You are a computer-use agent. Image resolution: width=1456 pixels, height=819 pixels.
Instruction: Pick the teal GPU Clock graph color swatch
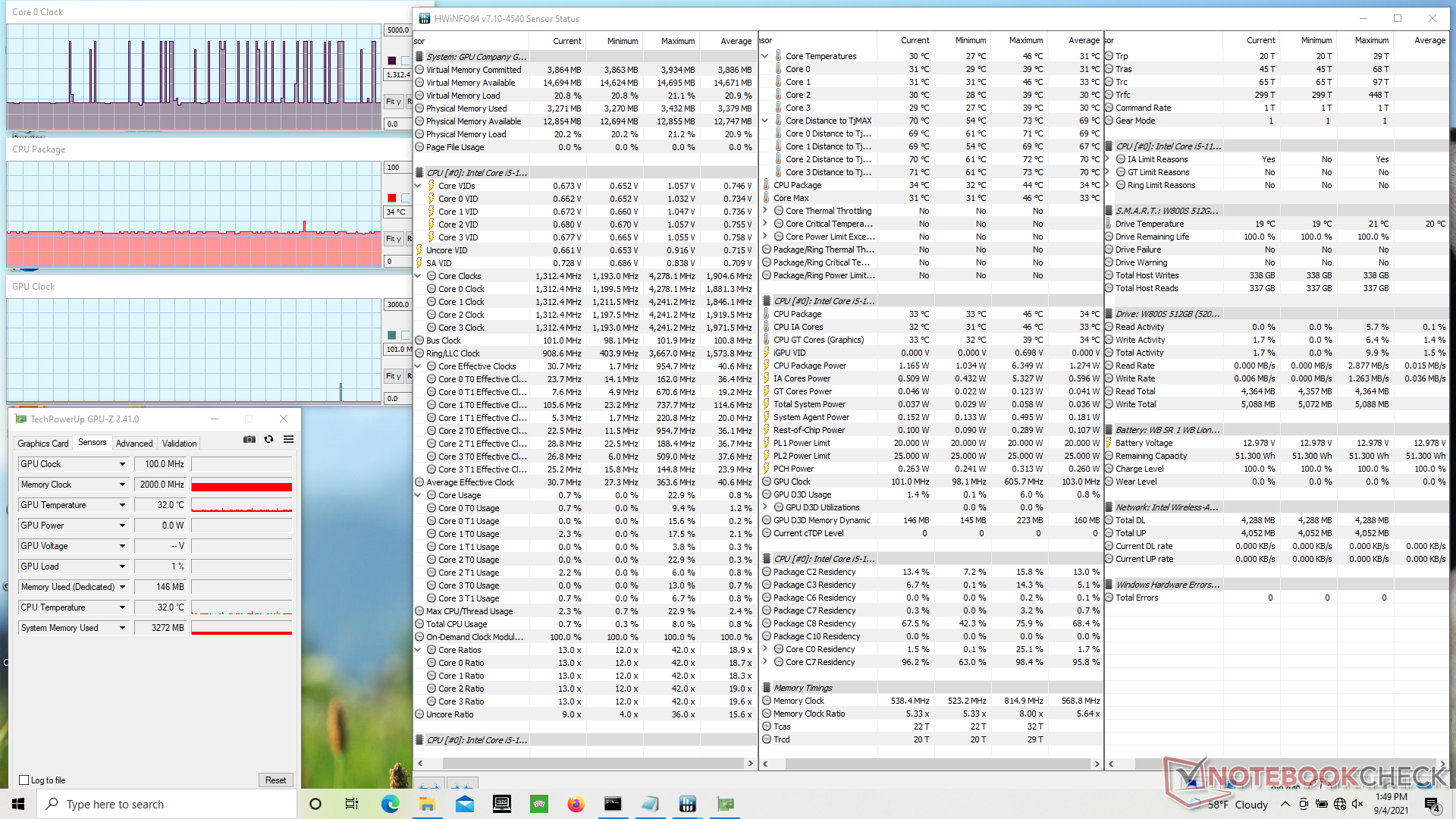391,335
